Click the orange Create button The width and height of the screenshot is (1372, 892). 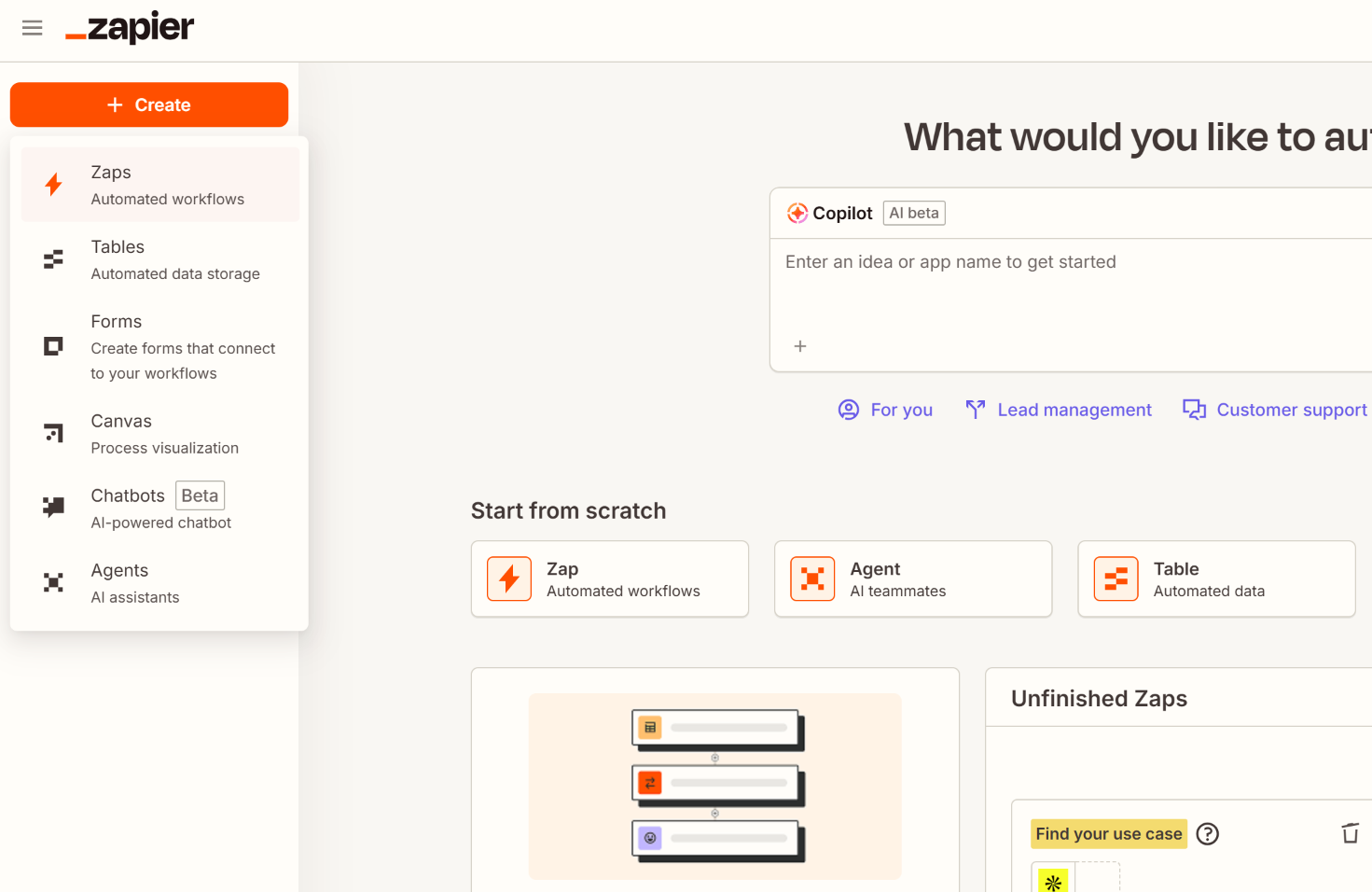click(149, 105)
